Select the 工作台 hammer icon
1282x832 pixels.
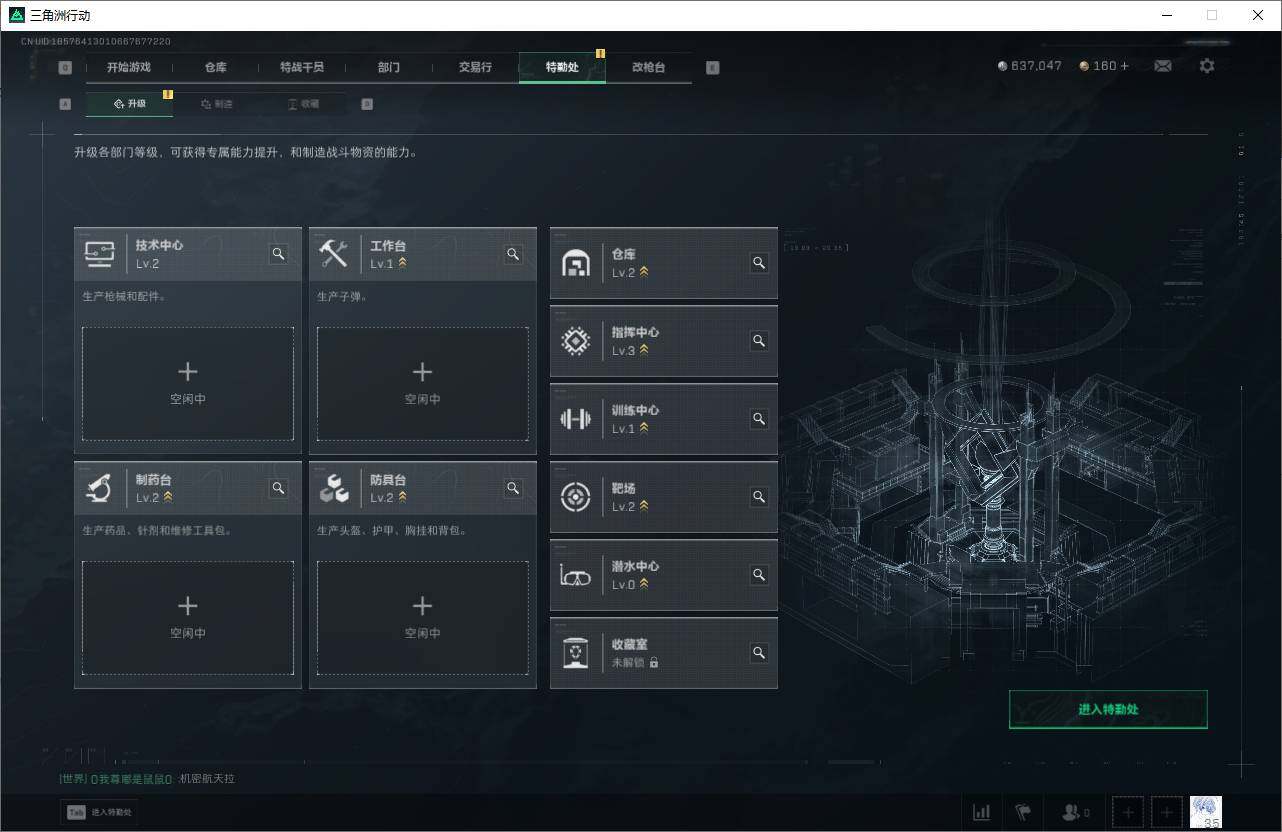click(334, 253)
